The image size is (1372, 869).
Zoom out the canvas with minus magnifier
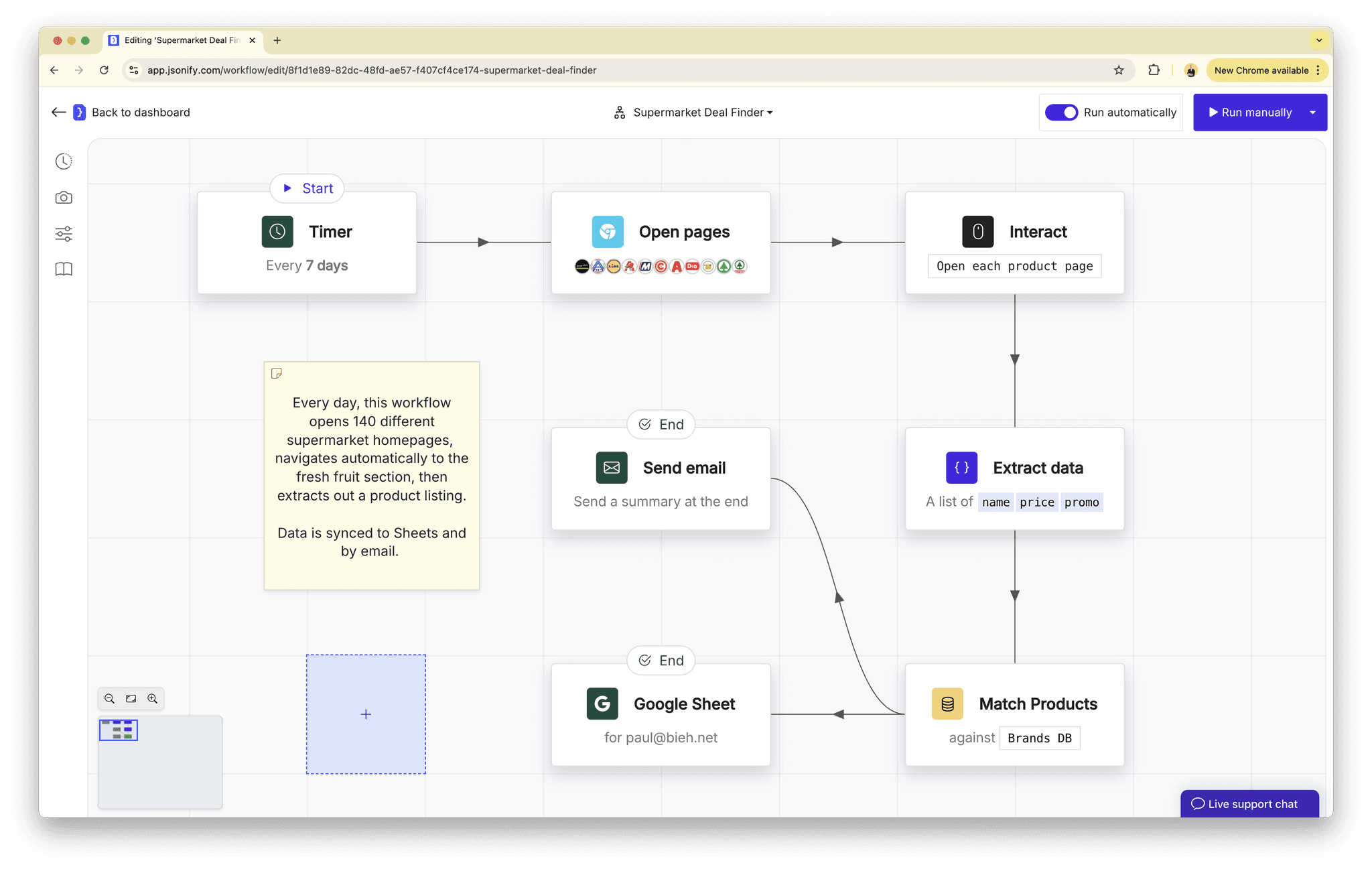pos(109,699)
